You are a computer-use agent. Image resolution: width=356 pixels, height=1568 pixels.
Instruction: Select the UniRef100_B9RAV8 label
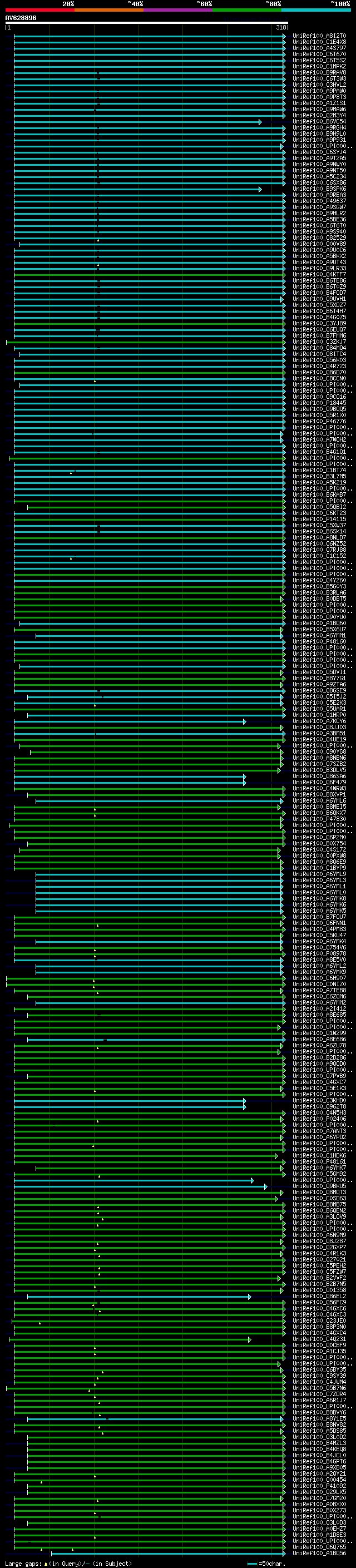pos(319,72)
